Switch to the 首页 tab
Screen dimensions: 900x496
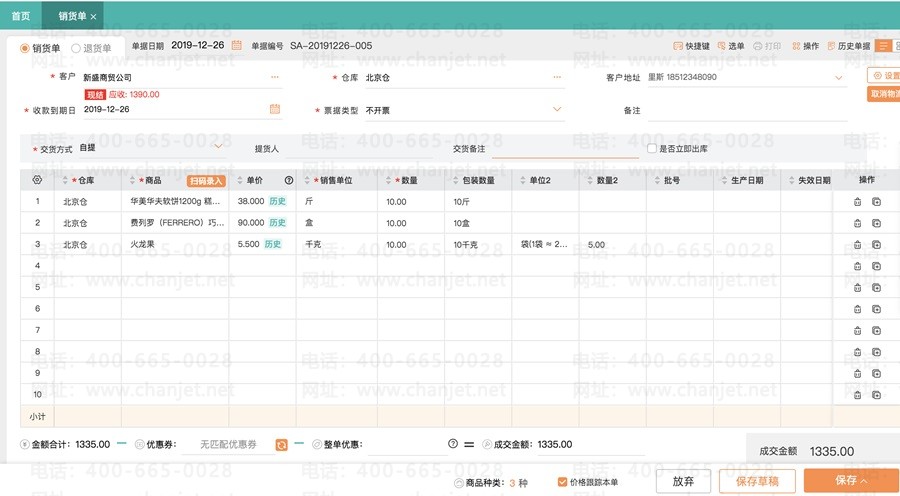[20, 16]
